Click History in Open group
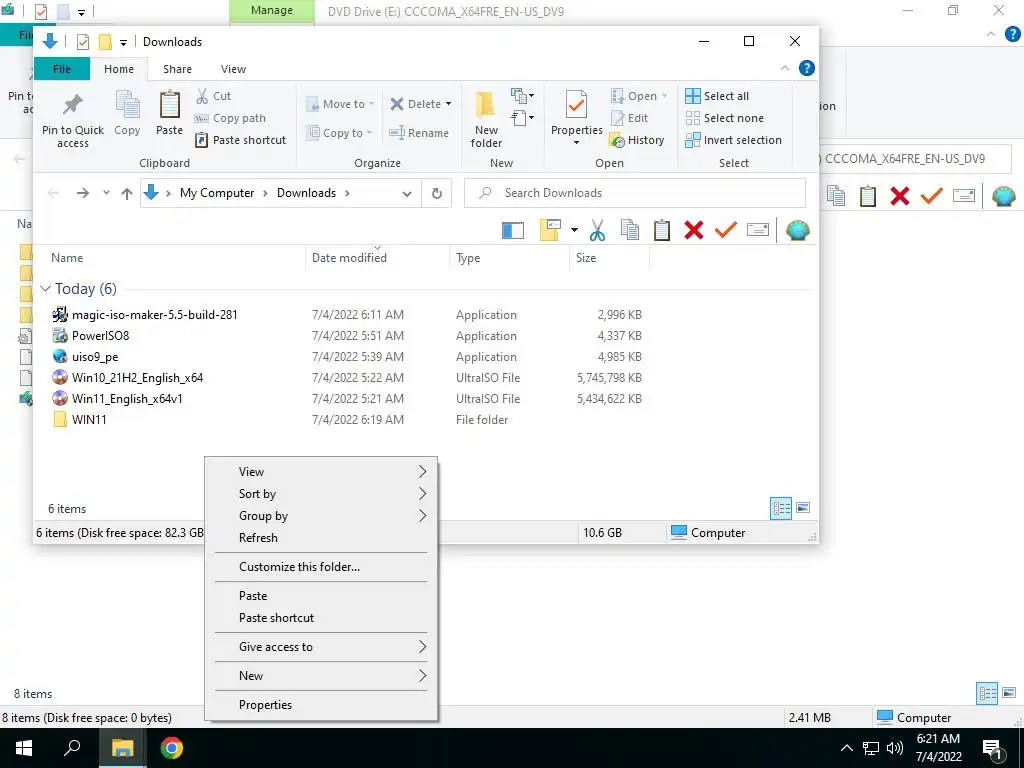The image size is (1024, 768). [637, 140]
